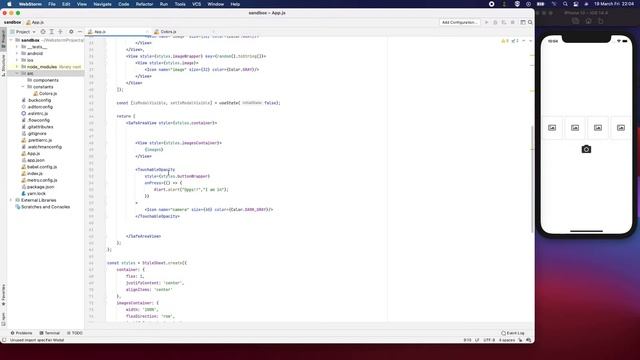Open the Edit menu
The image size is (640, 360).
(x=66, y=4)
